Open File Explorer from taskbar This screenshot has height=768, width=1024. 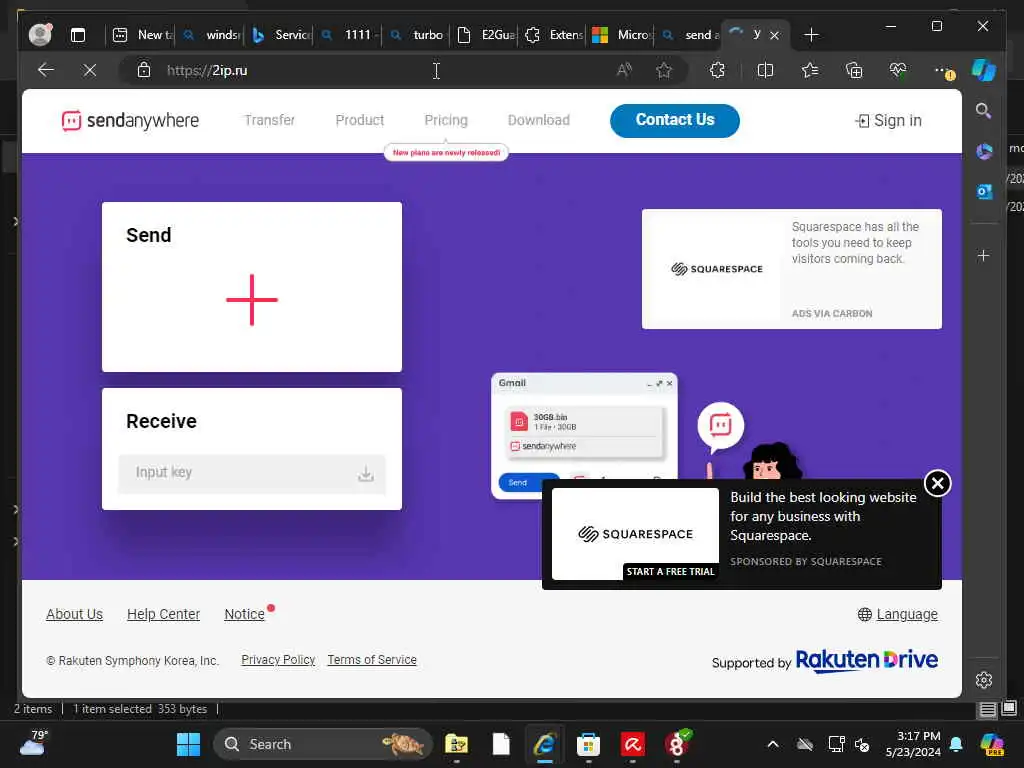tap(456, 744)
